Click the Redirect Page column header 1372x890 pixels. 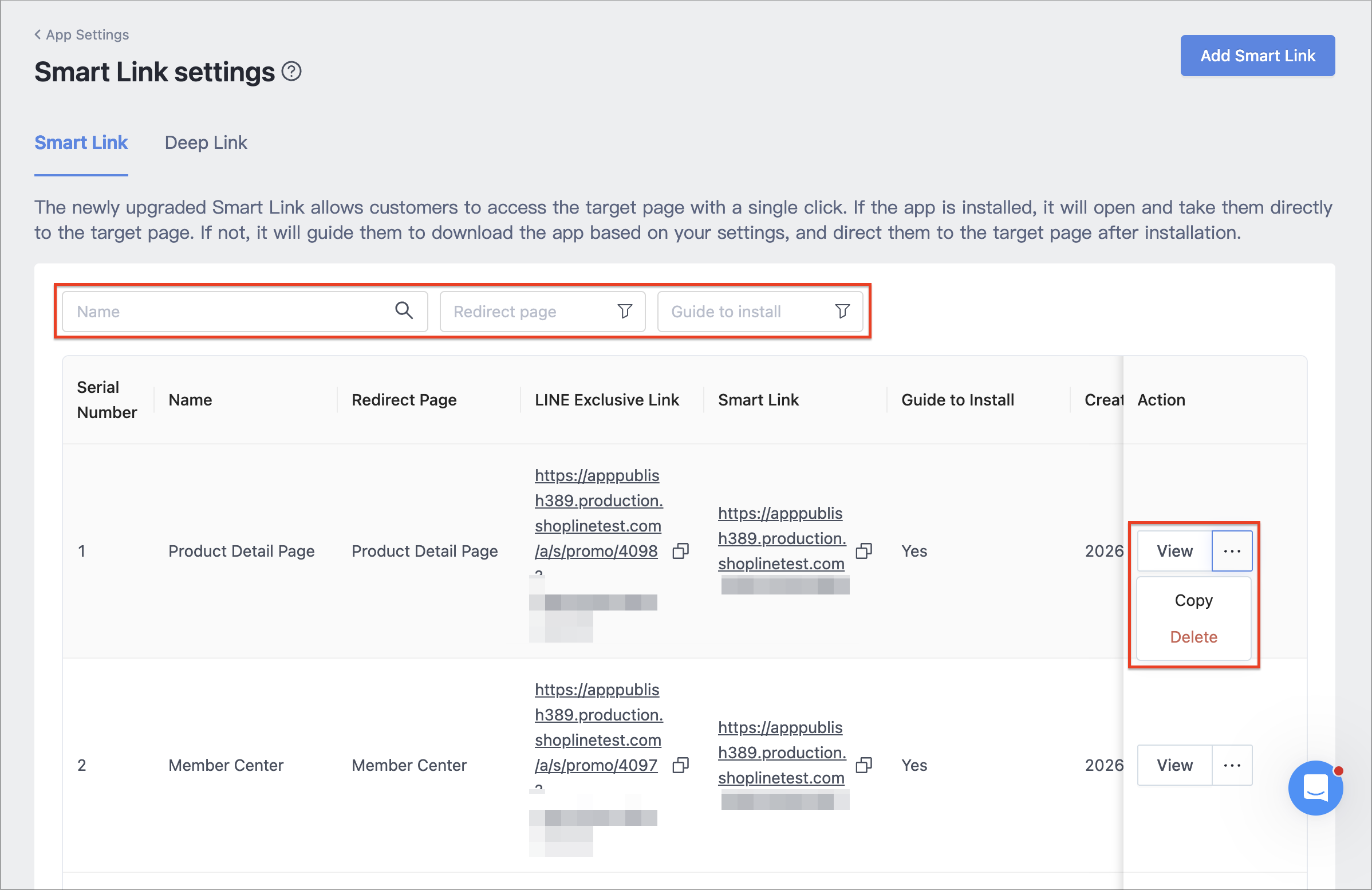(404, 399)
